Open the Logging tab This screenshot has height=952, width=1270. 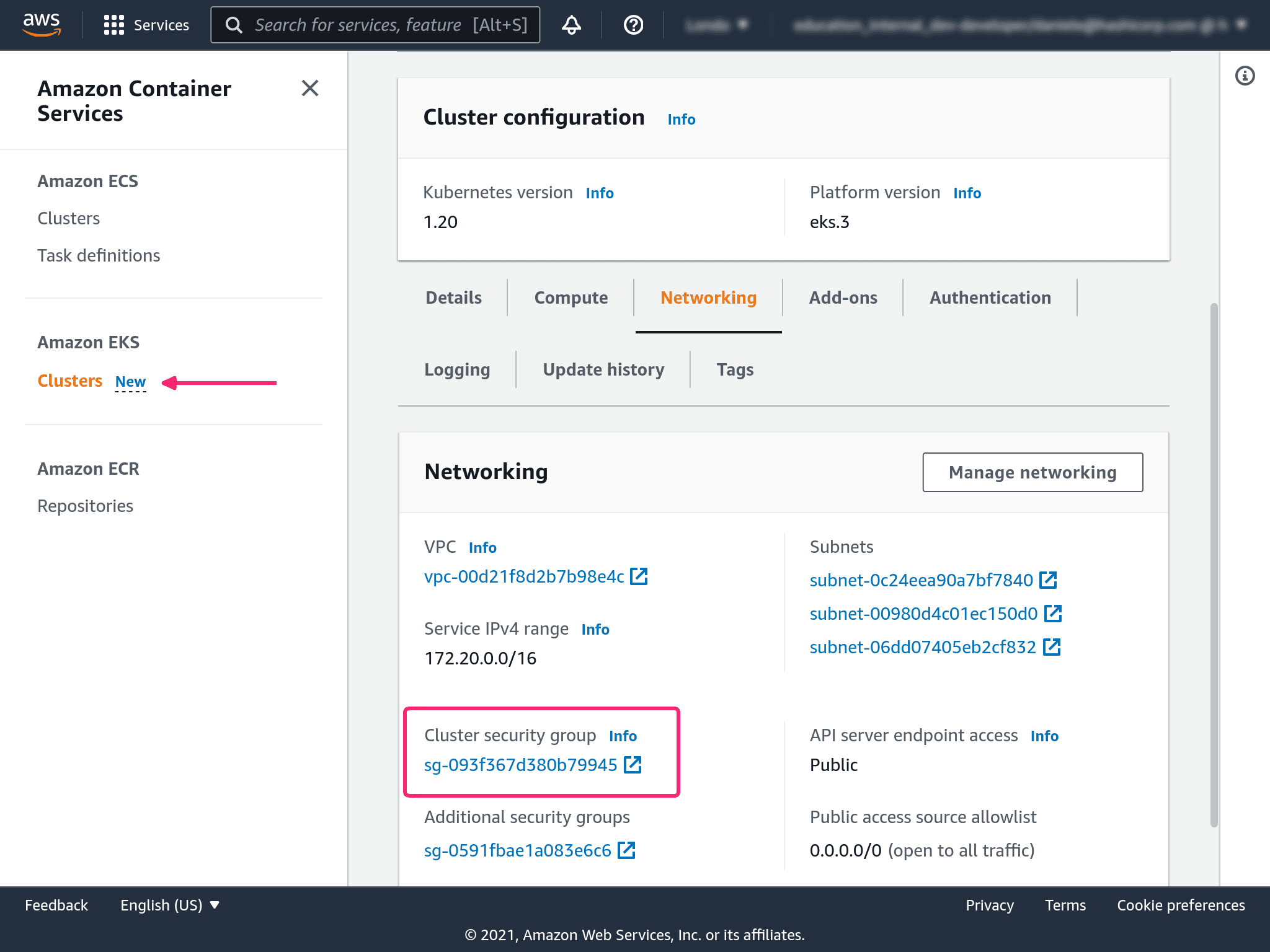click(x=457, y=369)
